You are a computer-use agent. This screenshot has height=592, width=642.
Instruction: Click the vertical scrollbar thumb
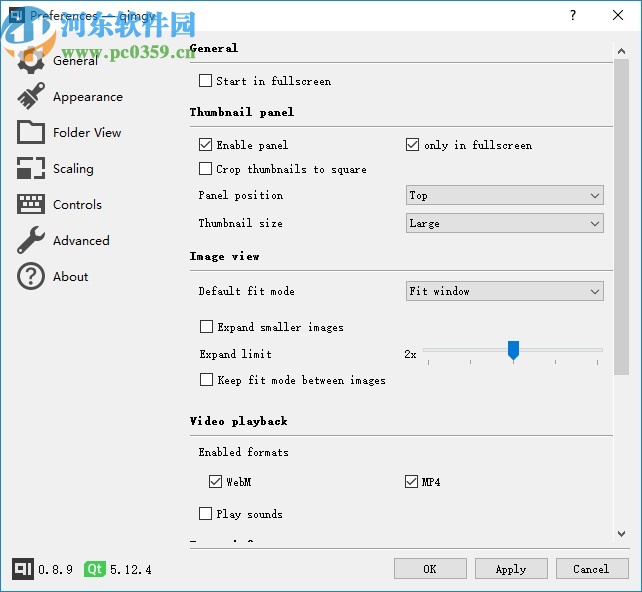tap(621, 217)
